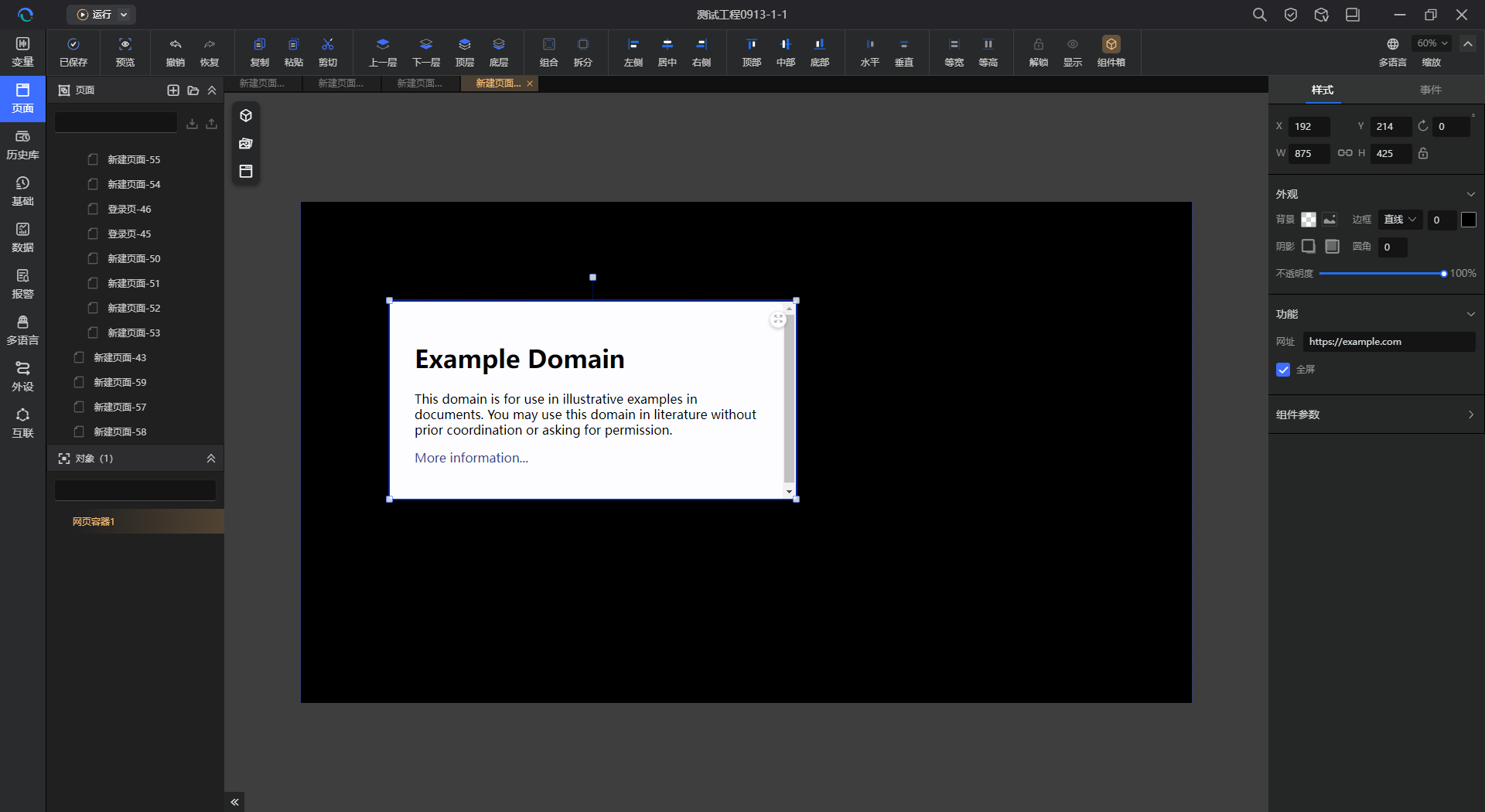Move up one layer with 上一层

[383, 52]
